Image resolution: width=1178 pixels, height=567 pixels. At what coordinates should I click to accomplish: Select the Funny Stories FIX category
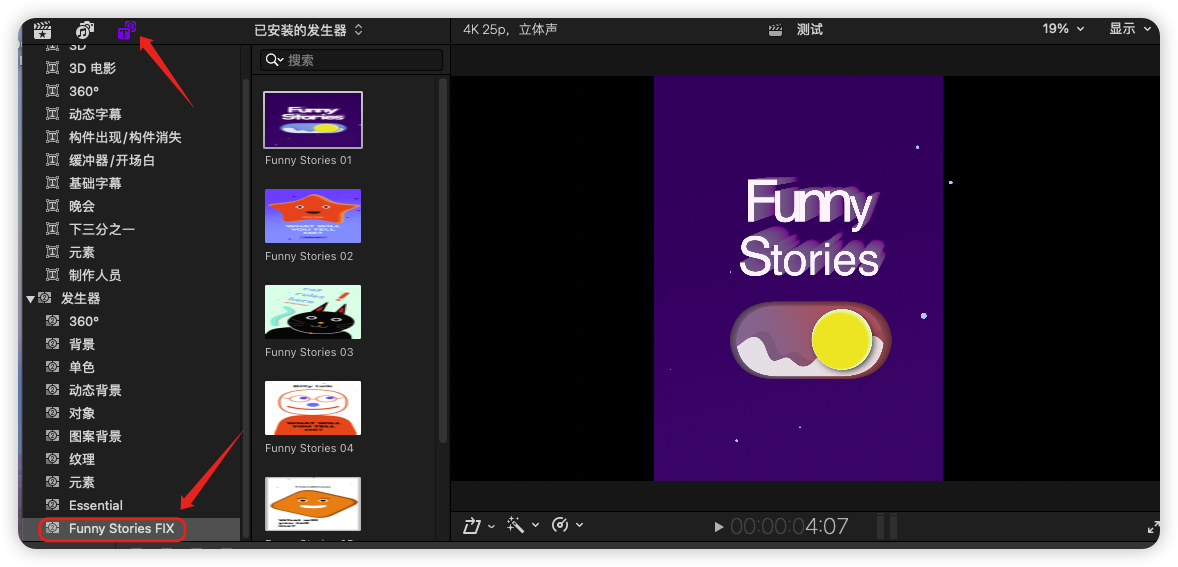click(x=122, y=528)
